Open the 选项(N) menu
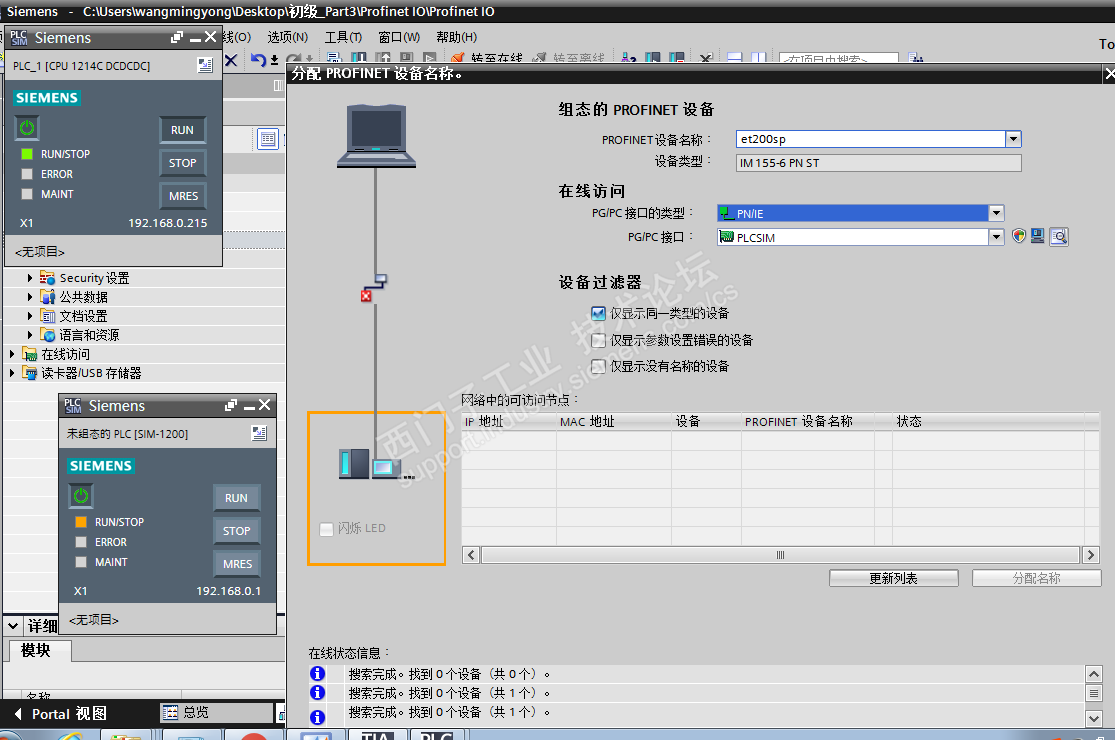Viewport: 1115px width, 740px height. pos(287,37)
